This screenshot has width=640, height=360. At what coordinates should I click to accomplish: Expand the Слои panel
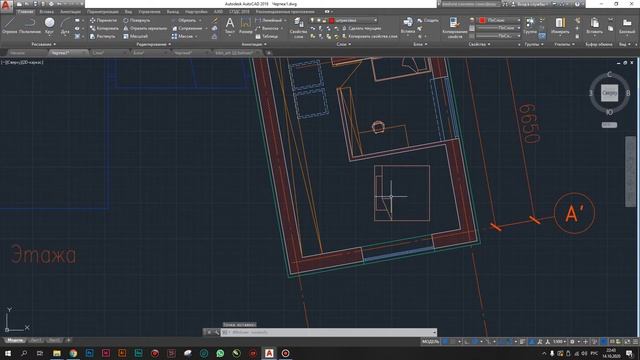[x=343, y=44]
